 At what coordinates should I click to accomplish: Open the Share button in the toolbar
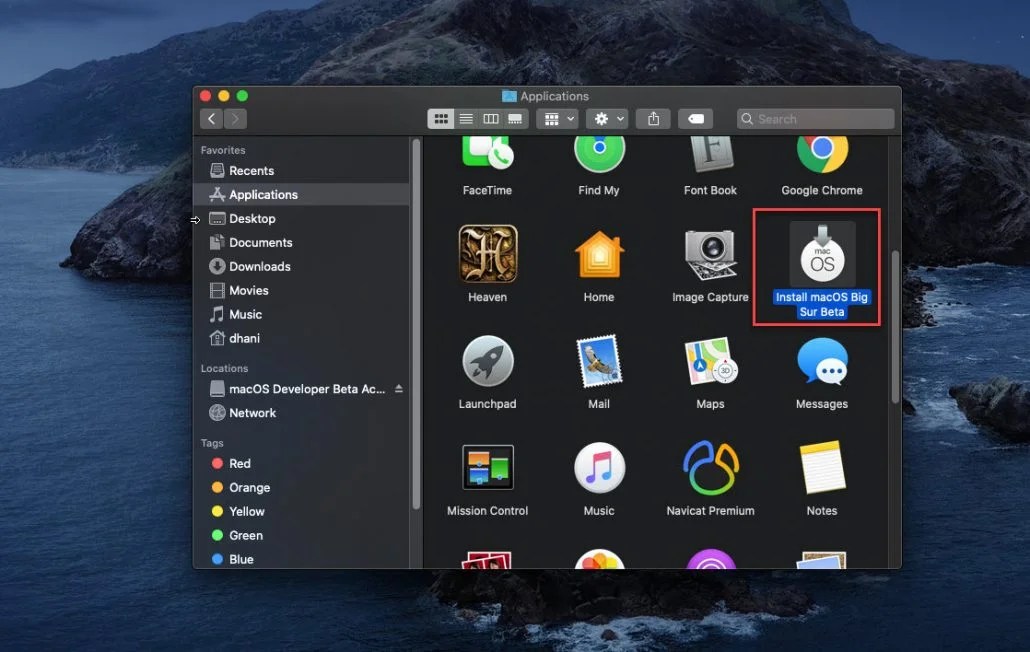pyautogui.click(x=652, y=118)
